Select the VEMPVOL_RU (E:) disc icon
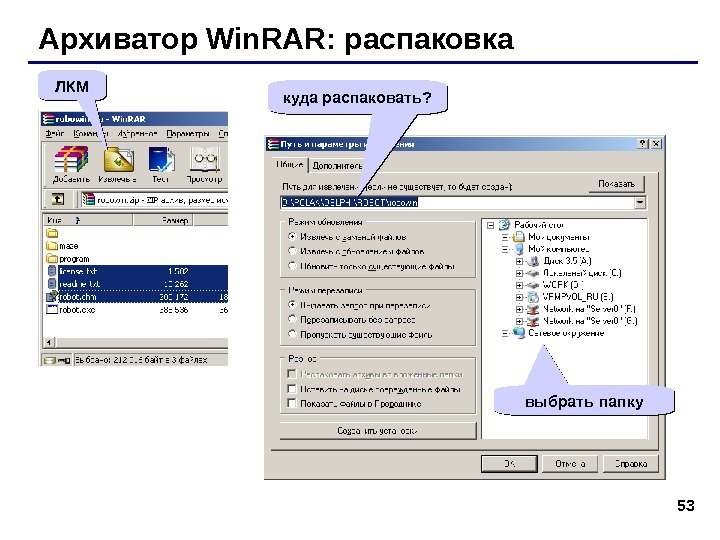The image size is (720, 540). (x=533, y=297)
